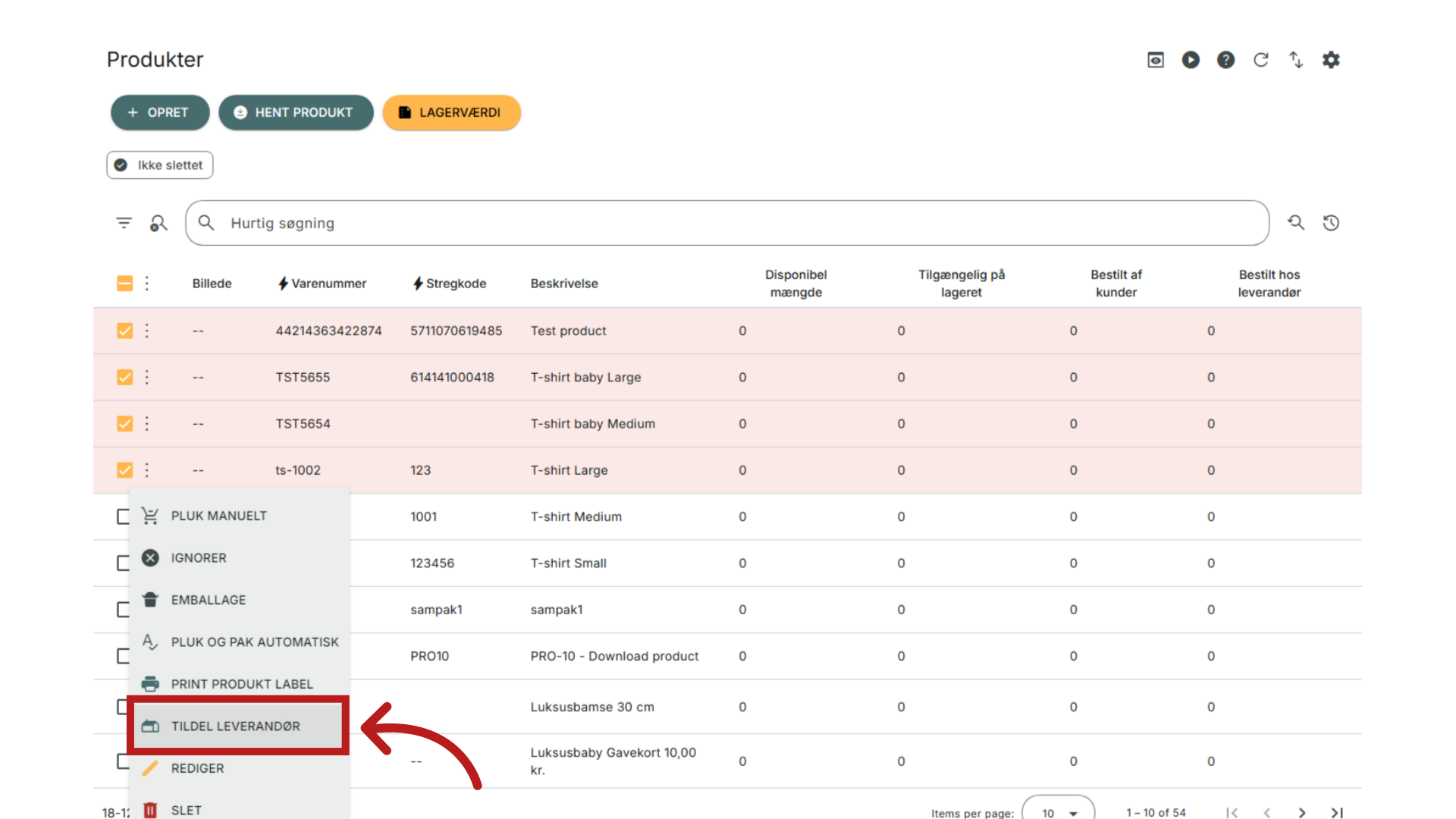
Task: Open header row three-dot menu
Action: pyautogui.click(x=147, y=284)
